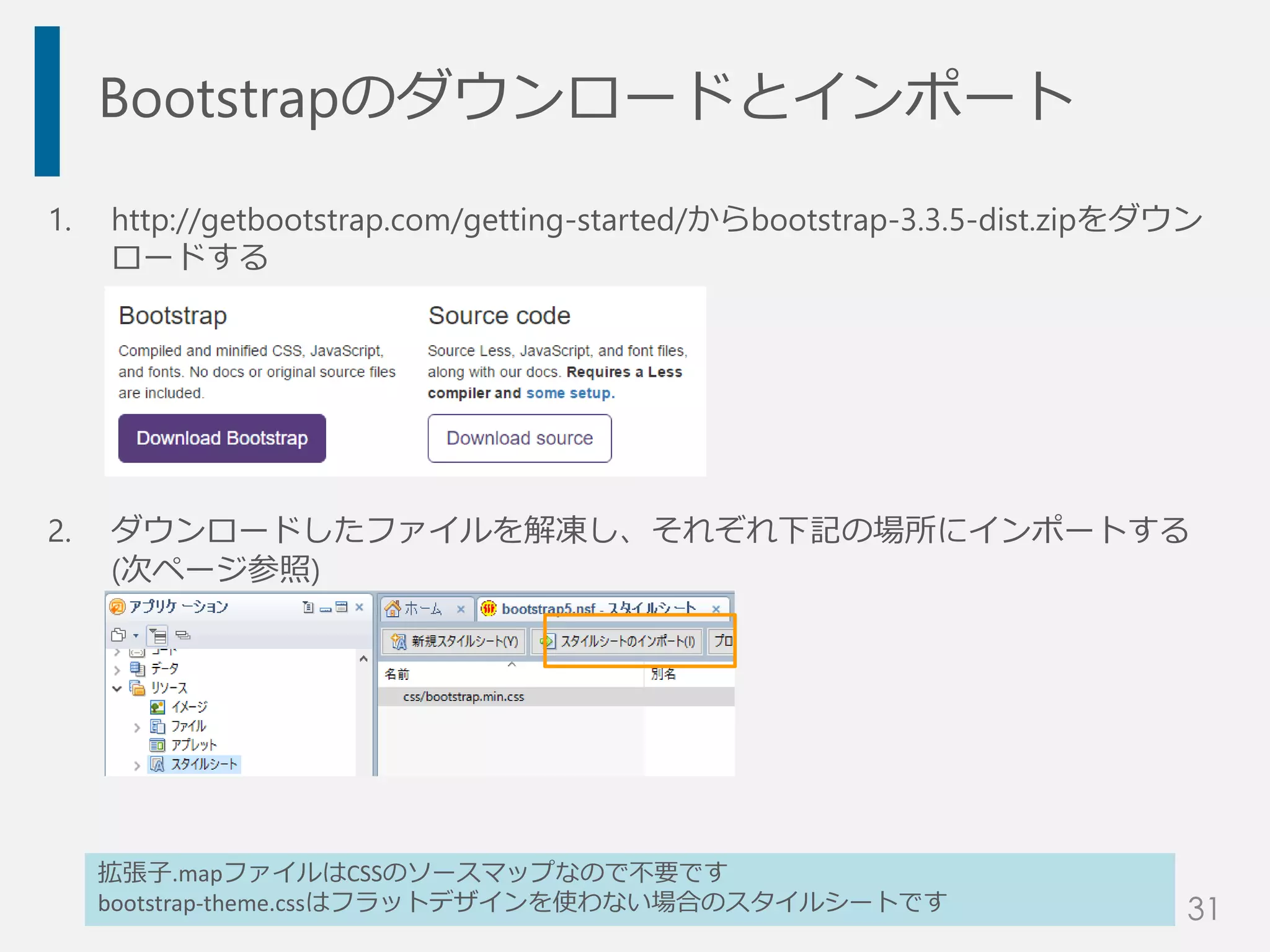The width and height of the screenshot is (1270, 952).
Task: Click the アプリケーション panel icon
Action: [x=117, y=607]
